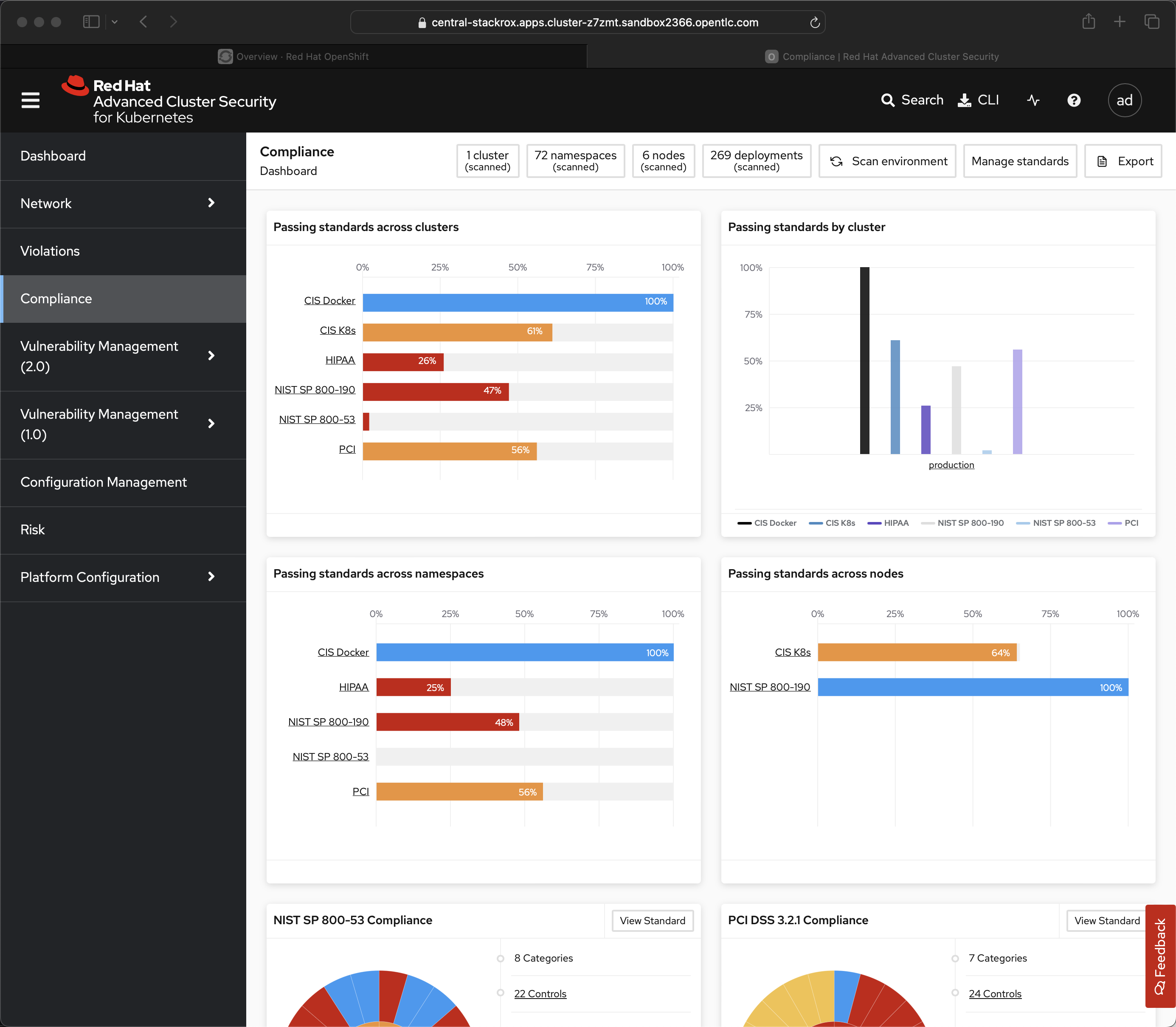Open the 22 Controls link
Screen dimensions: 1176x1027
(x=540, y=994)
